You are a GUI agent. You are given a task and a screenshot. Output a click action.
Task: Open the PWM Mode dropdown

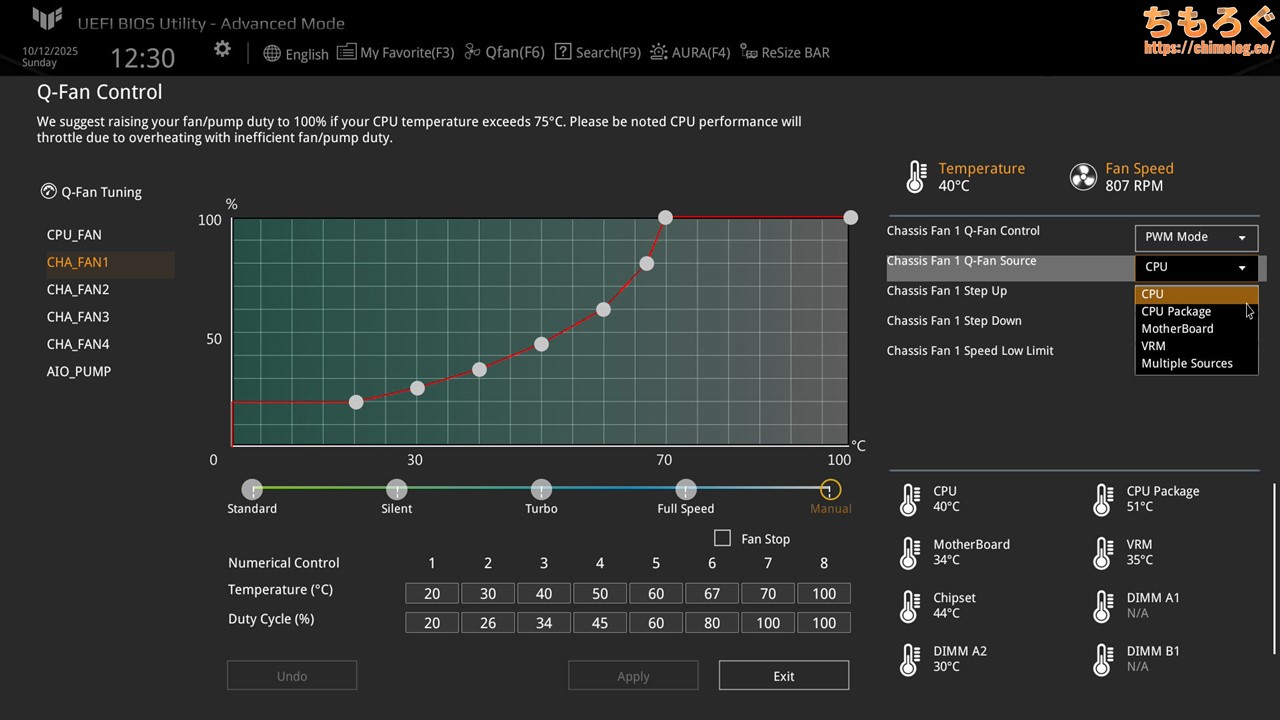pyautogui.click(x=1196, y=237)
